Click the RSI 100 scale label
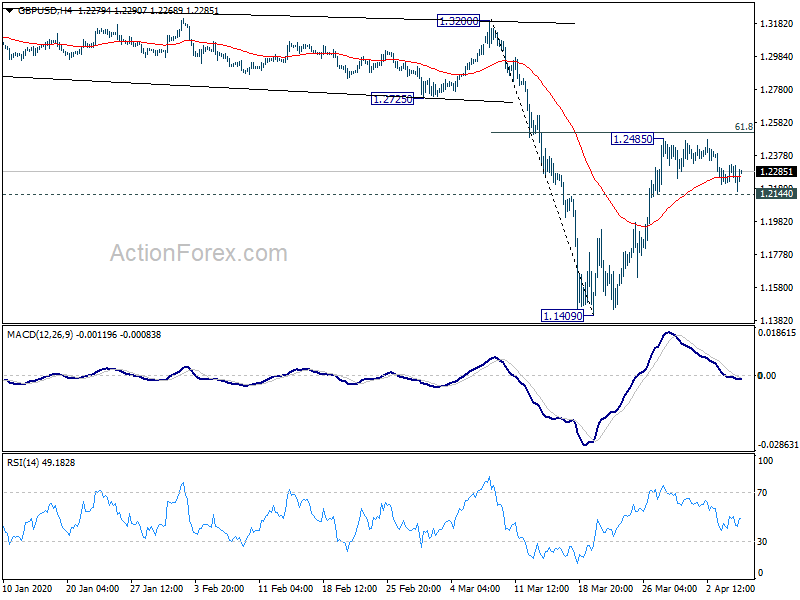Viewport: 800px width, 600px height. pos(765,461)
